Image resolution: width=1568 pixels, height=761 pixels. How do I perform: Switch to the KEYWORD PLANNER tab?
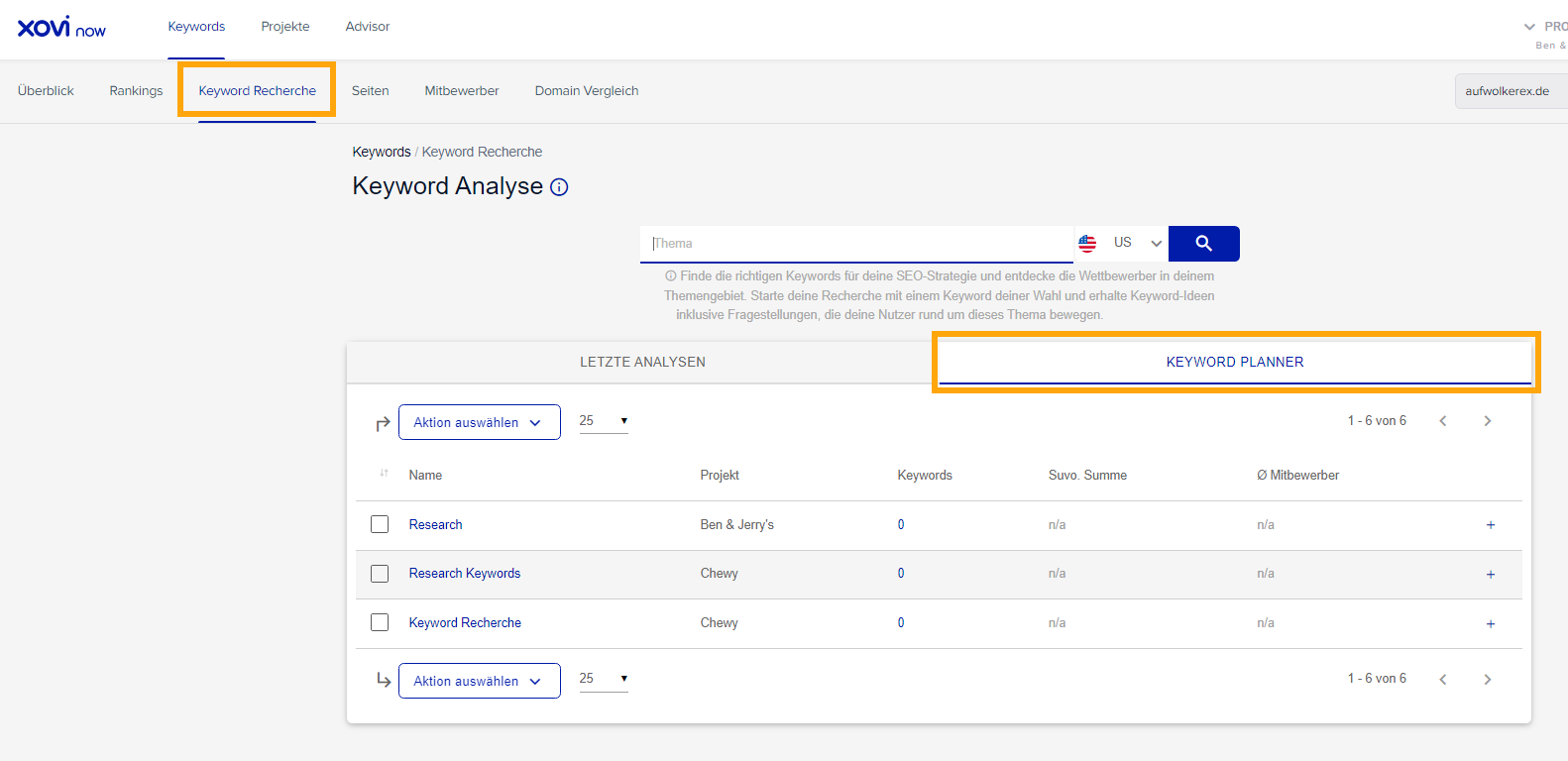point(1235,363)
